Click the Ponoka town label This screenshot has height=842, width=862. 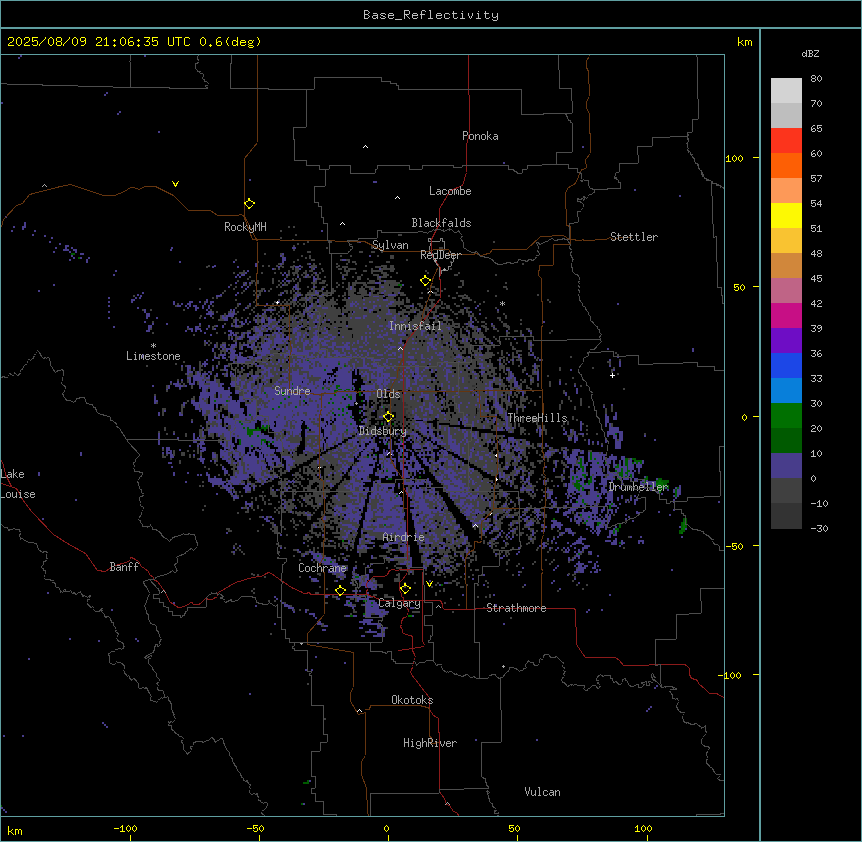[x=480, y=136]
